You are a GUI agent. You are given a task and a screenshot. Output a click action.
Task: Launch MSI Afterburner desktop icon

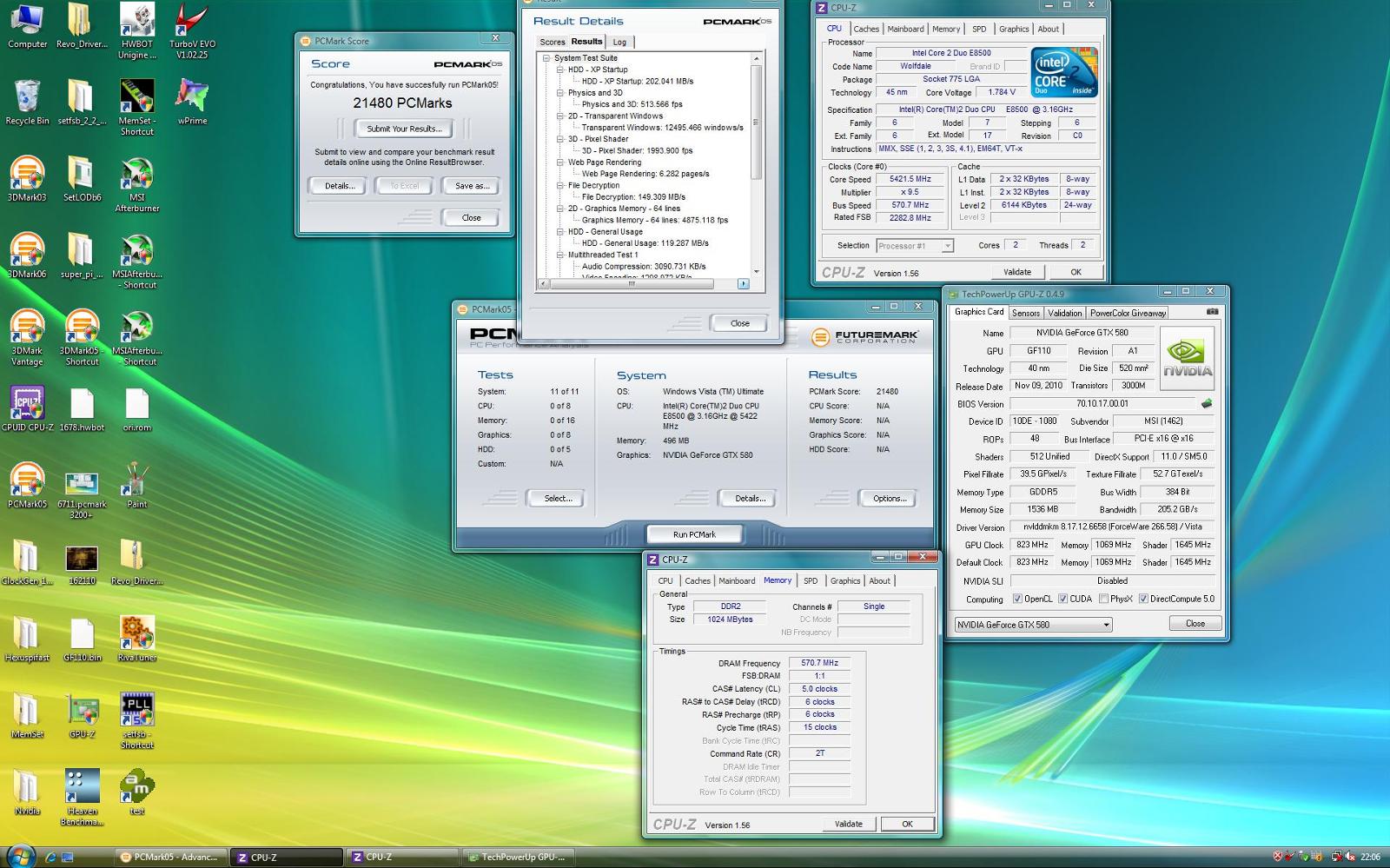coord(137,184)
